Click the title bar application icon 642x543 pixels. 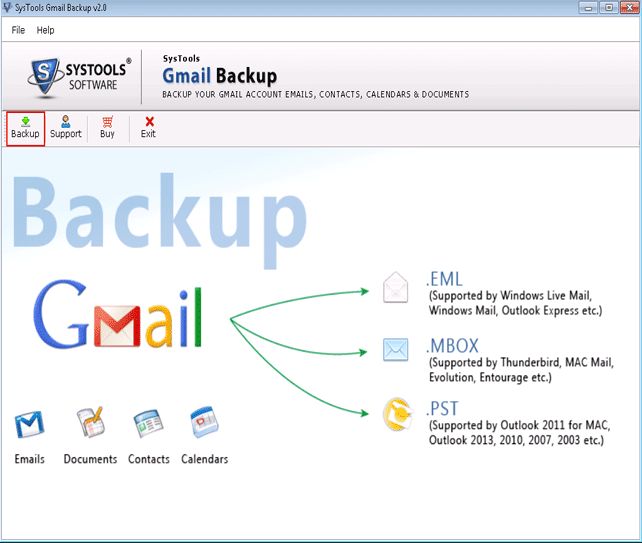(x=7, y=7)
